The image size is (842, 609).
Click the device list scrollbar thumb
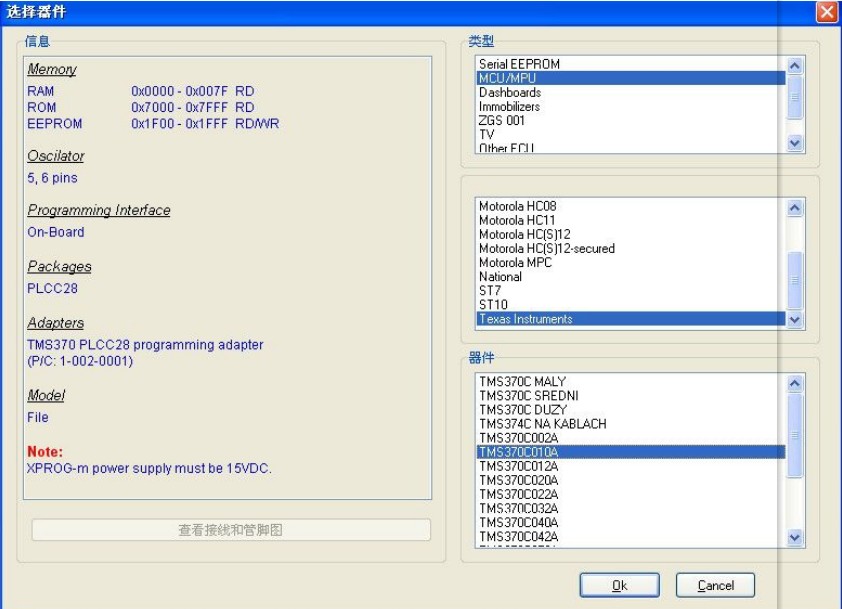point(795,435)
